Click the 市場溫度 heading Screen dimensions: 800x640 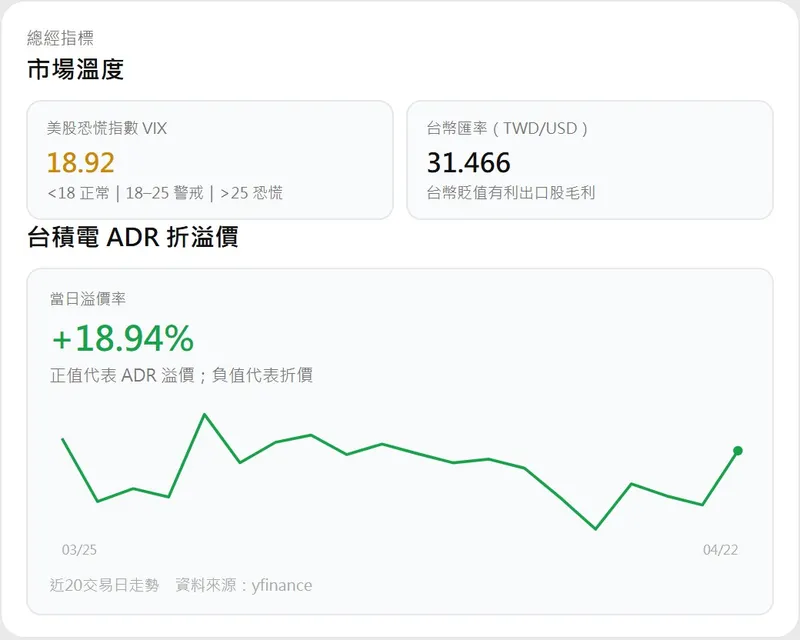tap(76, 69)
